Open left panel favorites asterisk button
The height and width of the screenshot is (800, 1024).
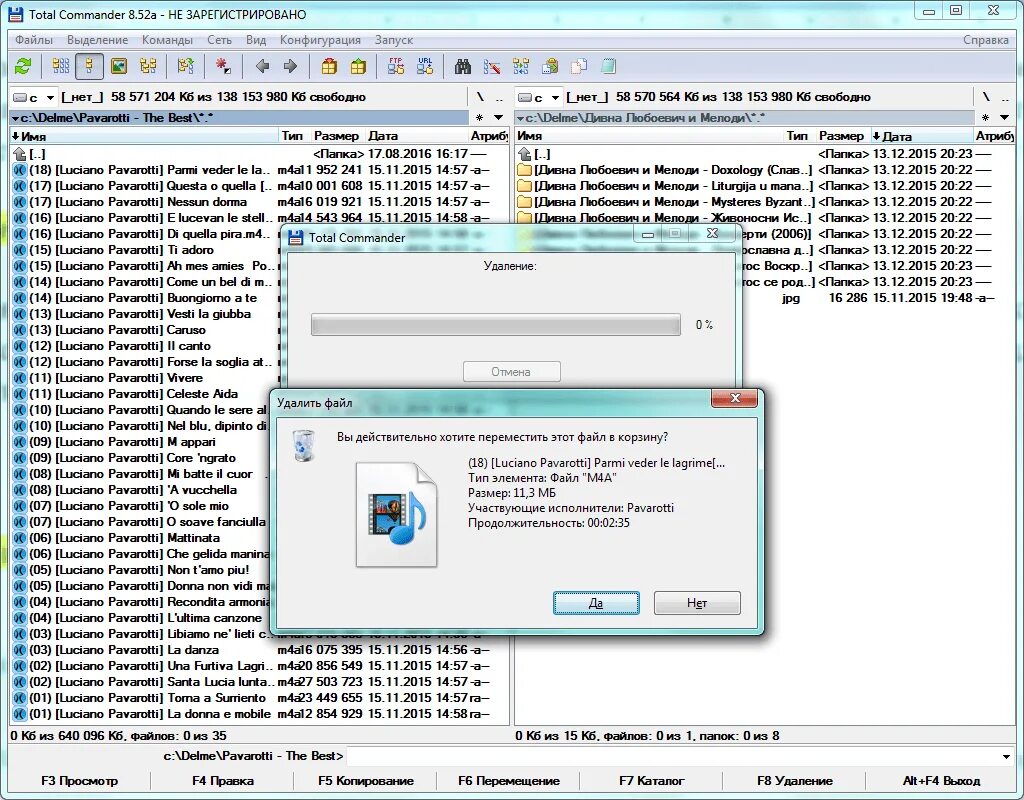(480, 118)
